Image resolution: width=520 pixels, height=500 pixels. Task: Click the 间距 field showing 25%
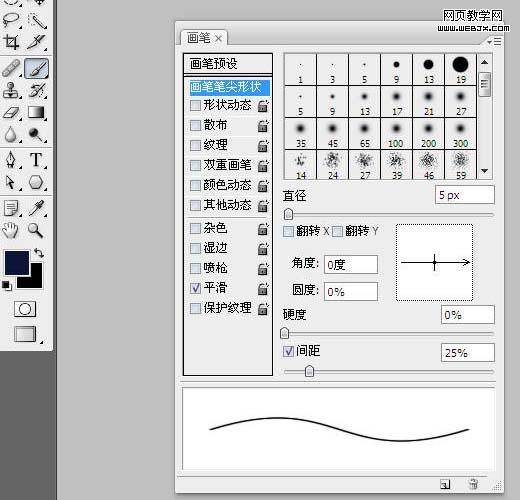coord(468,352)
